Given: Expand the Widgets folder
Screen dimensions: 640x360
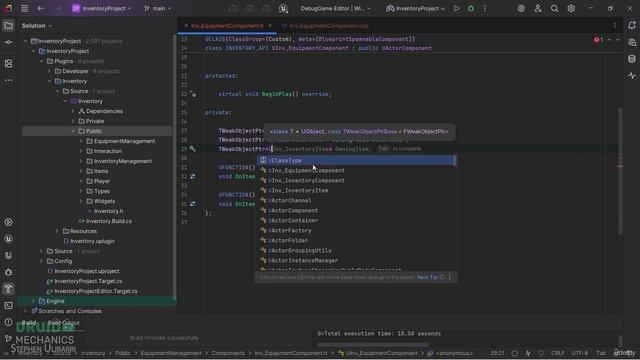Looking at the screenshot, I should 81,201.
